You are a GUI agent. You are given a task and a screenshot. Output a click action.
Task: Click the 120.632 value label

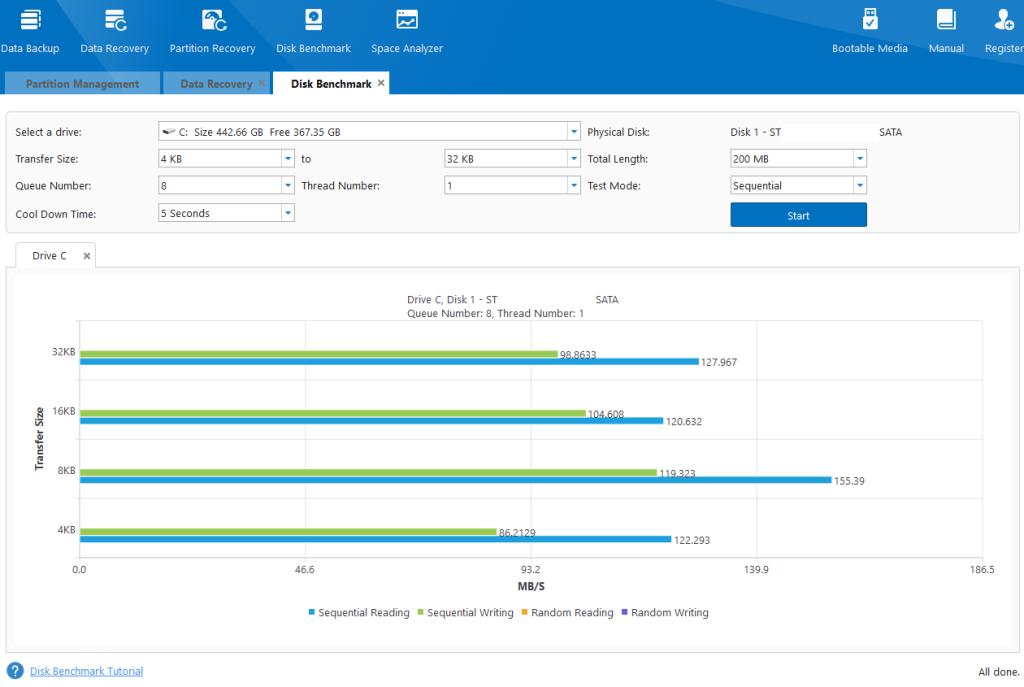pos(684,422)
